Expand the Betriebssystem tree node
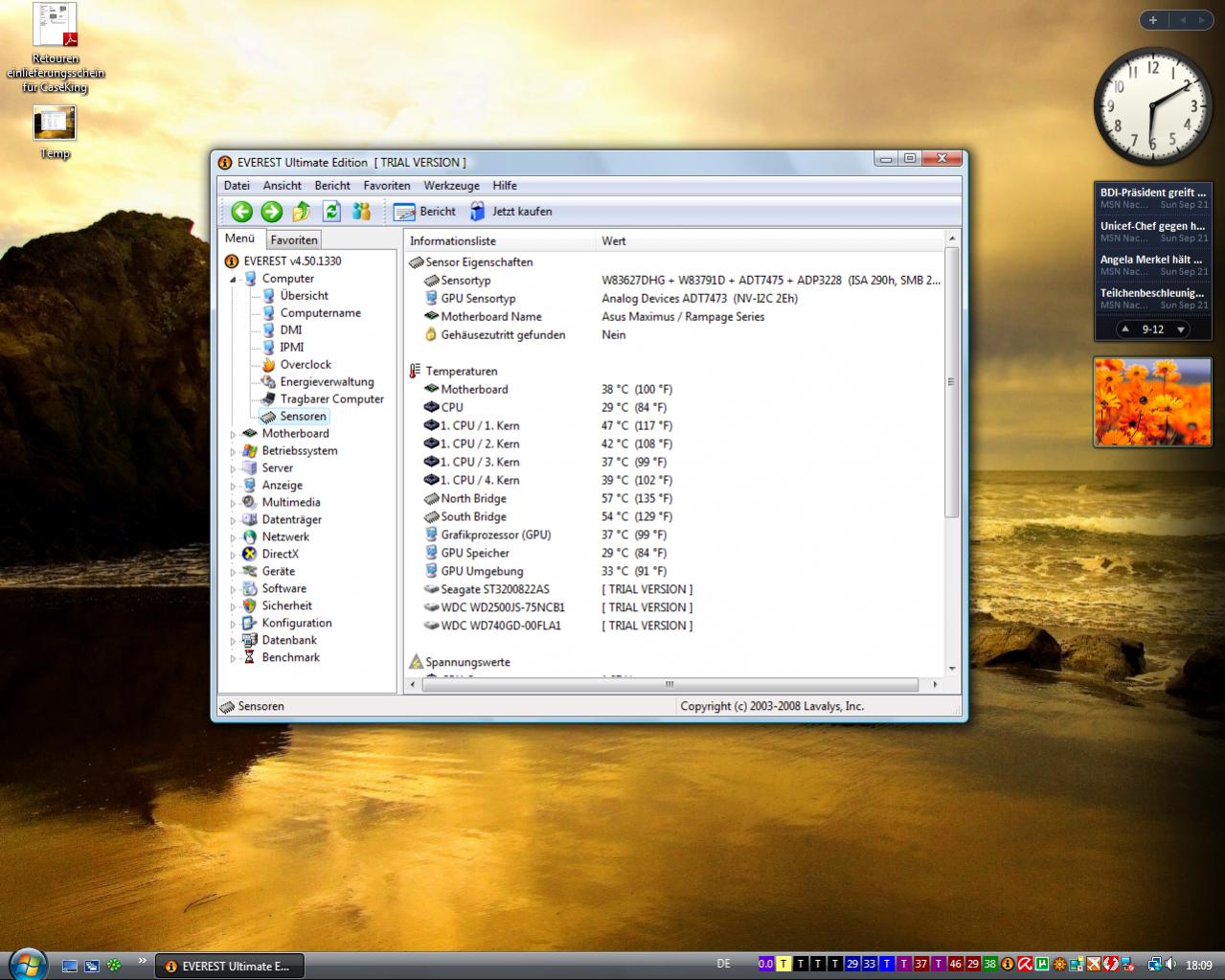 click(233, 451)
